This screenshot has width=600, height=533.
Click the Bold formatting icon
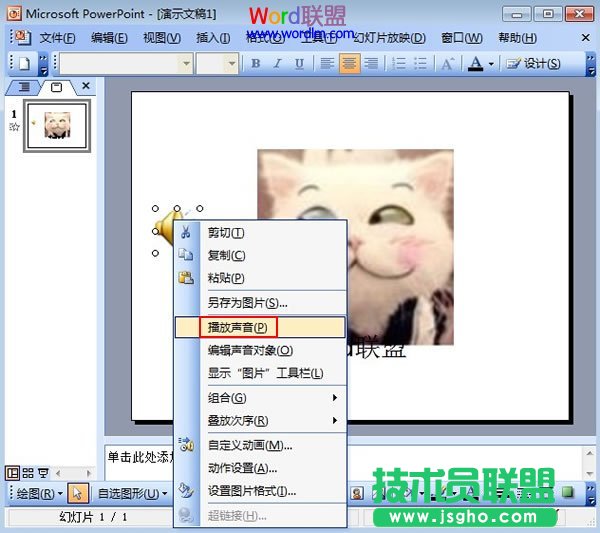click(x=255, y=63)
